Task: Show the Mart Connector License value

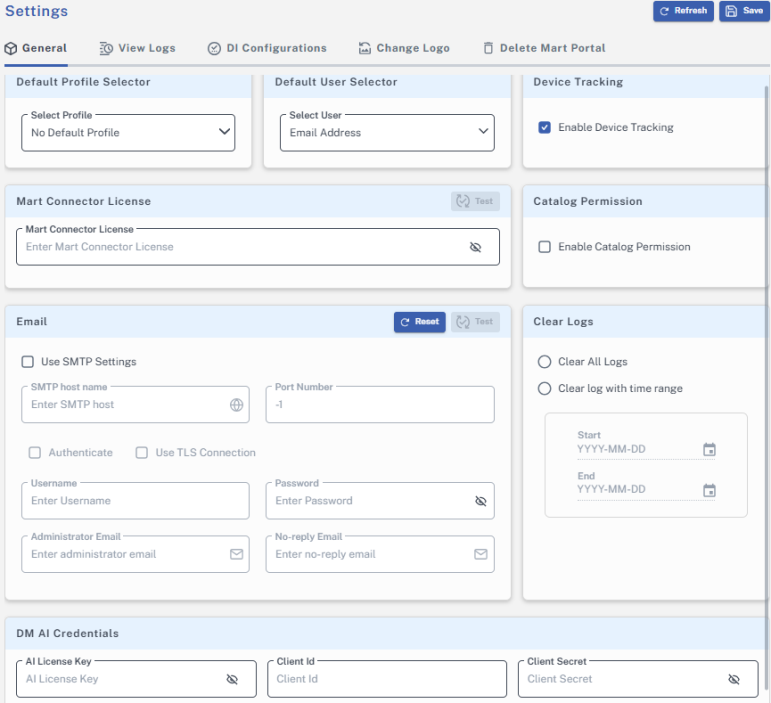Action: point(475,247)
